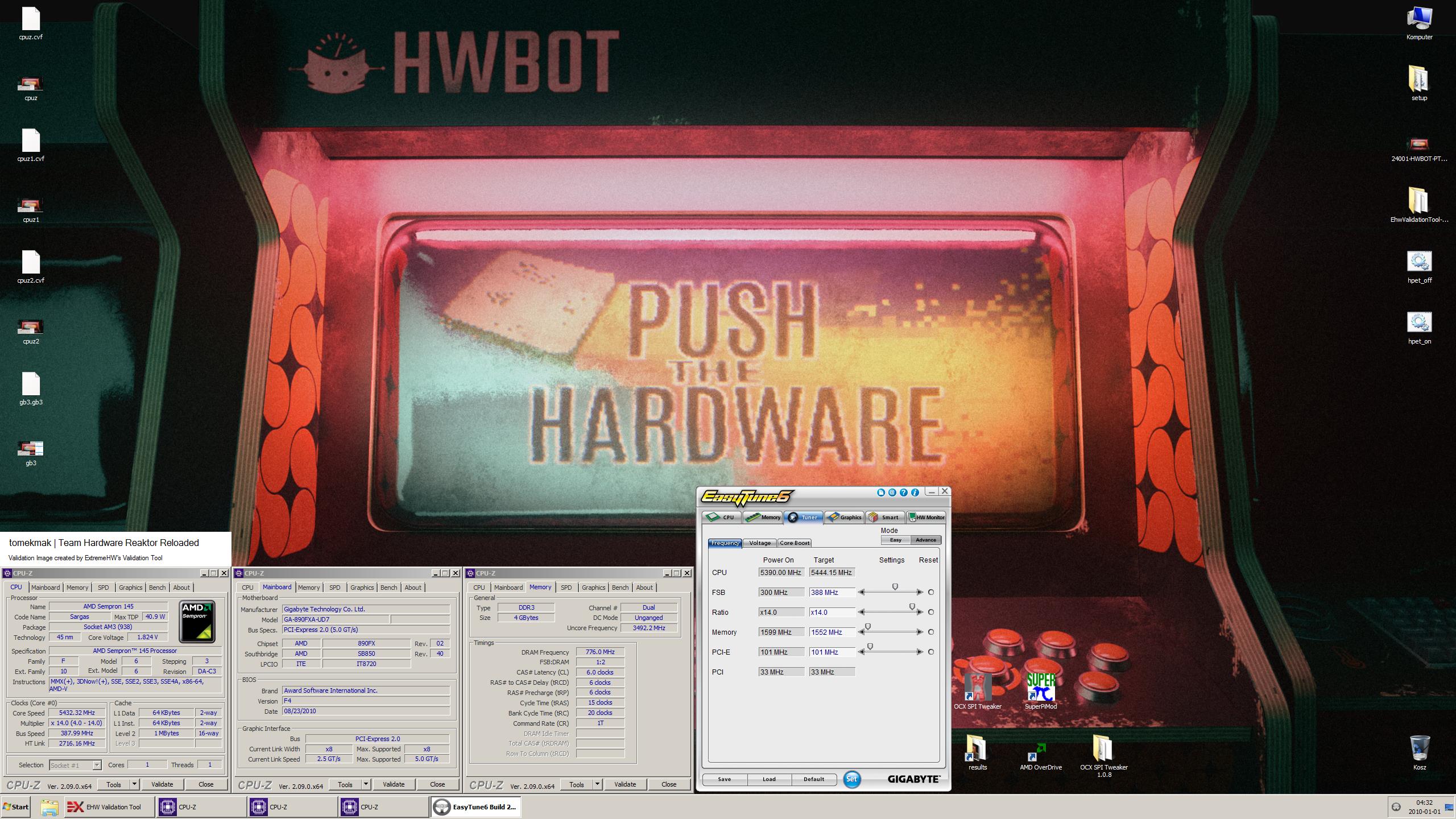Click Default button in EasyTune6

pos(814,779)
